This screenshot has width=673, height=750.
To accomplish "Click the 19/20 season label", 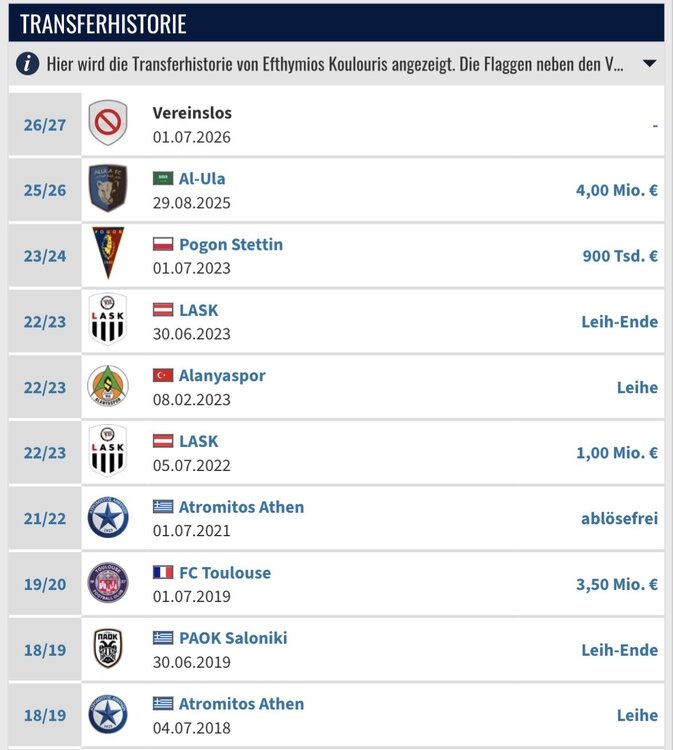I will point(45,584).
